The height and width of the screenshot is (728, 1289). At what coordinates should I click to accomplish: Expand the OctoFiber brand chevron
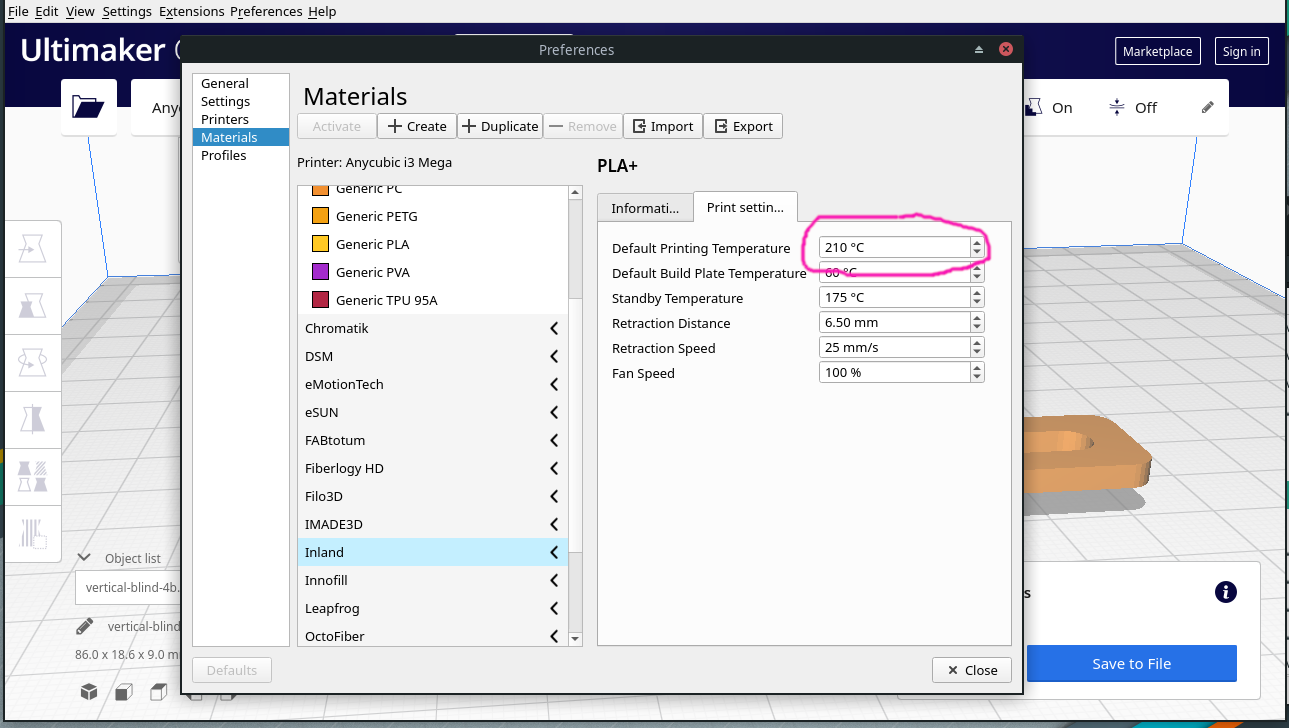[x=554, y=636]
